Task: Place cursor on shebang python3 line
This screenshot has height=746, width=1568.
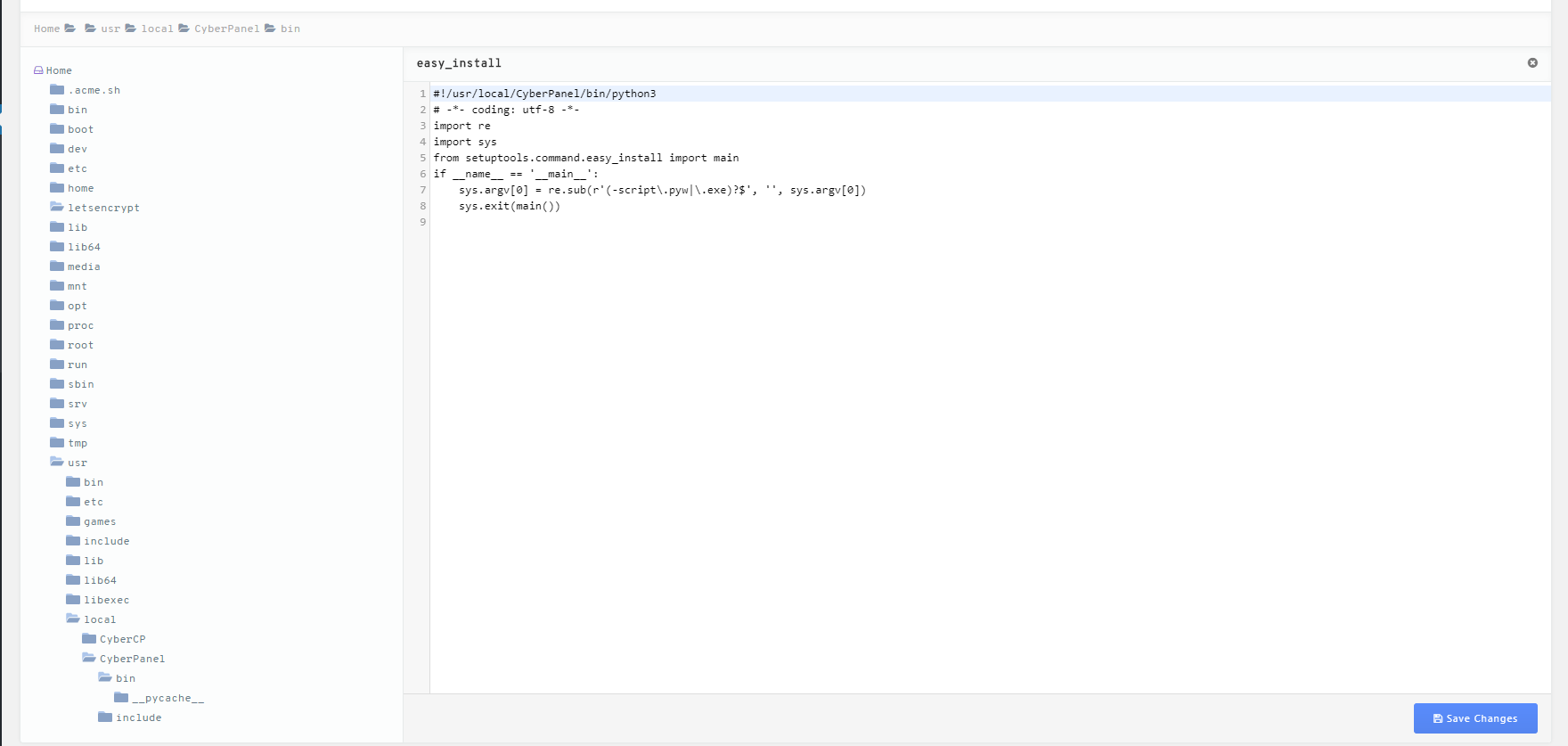Action: pos(544,94)
